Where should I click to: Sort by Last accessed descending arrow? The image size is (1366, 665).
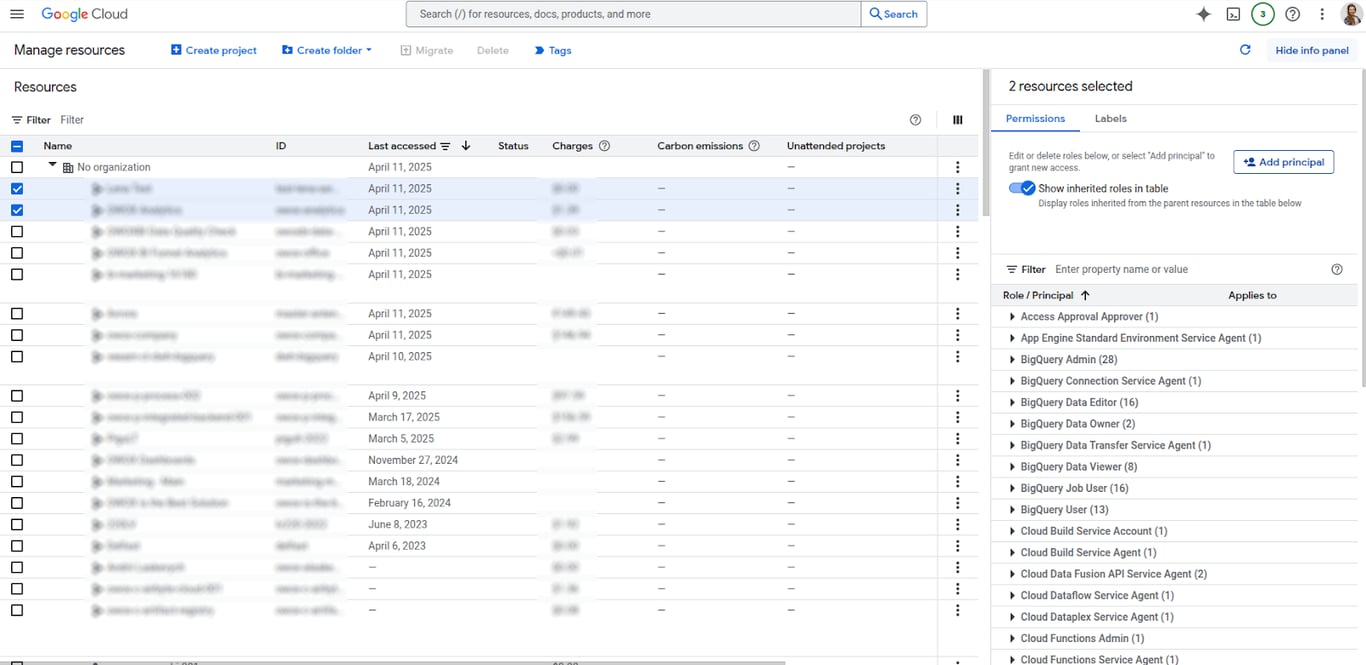point(466,146)
